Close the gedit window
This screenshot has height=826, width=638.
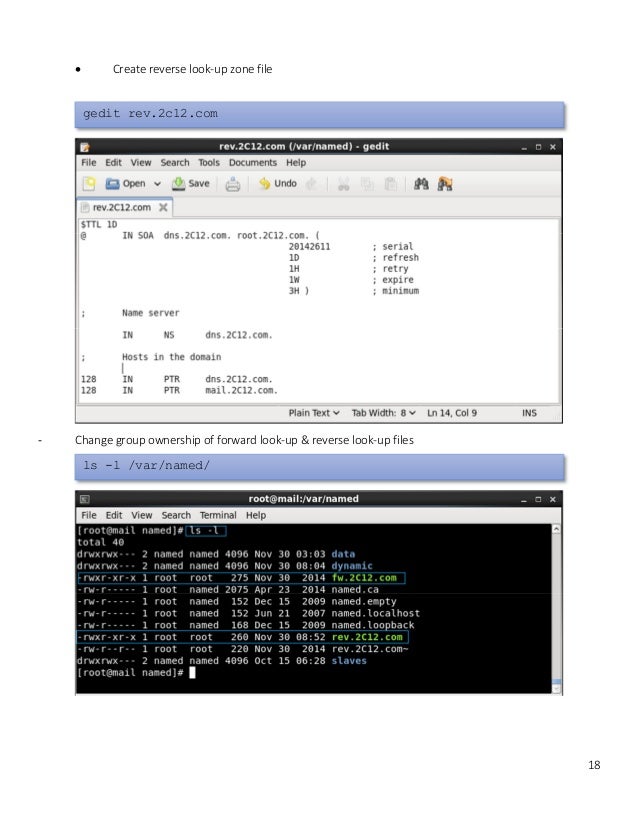553,148
